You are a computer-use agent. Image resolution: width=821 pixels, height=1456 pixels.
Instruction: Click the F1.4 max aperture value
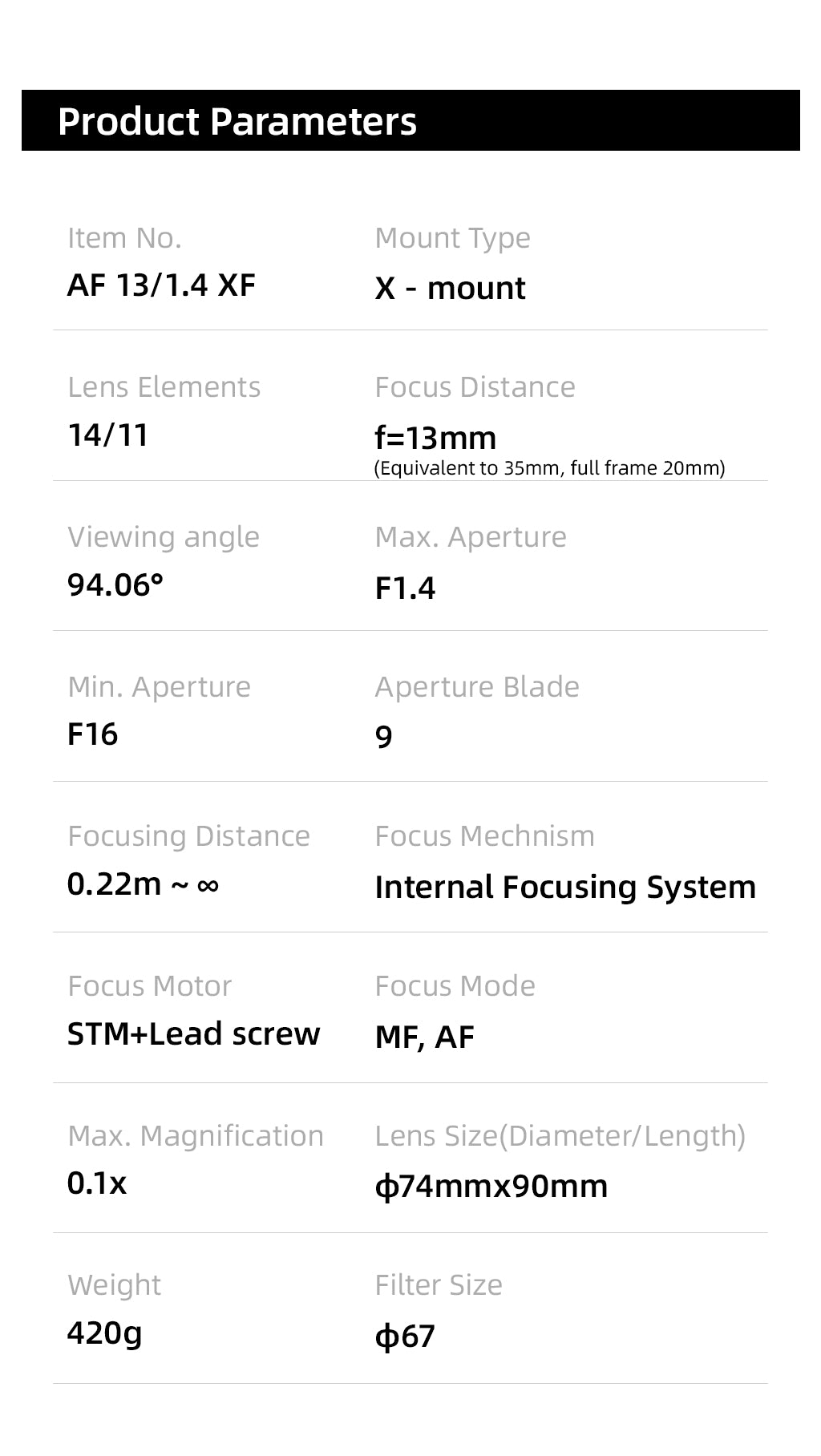[x=405, y=588]
